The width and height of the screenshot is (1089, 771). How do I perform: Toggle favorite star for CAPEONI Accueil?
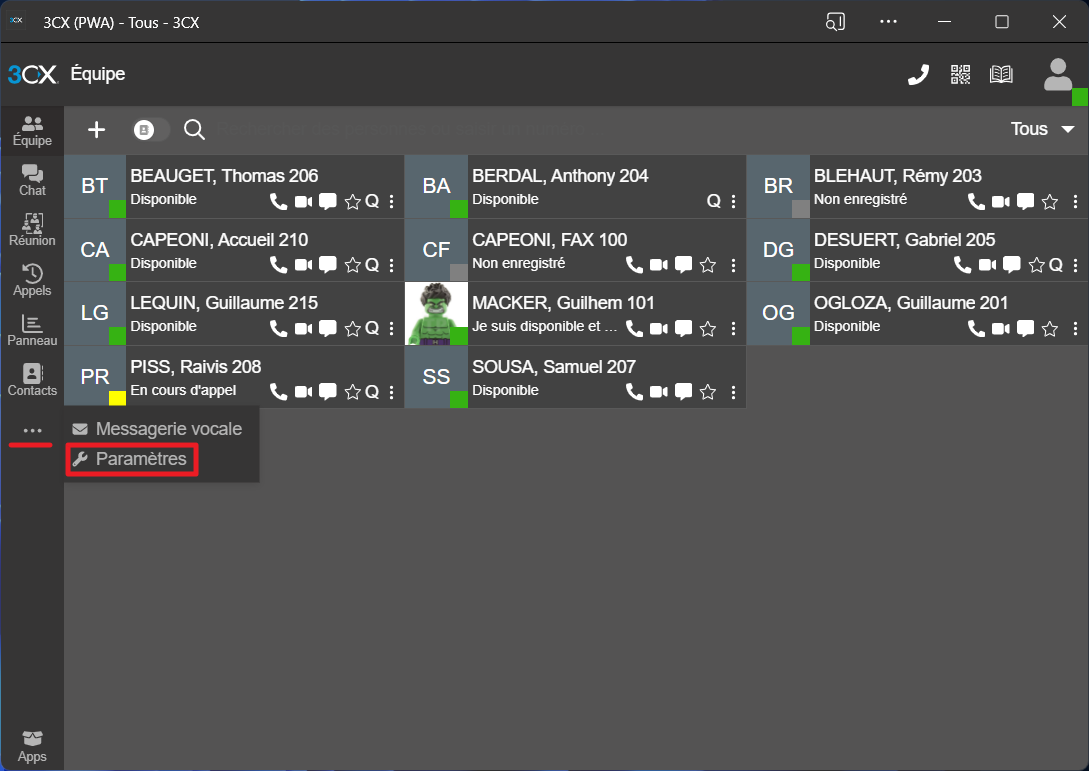click(x=353, y=265)
